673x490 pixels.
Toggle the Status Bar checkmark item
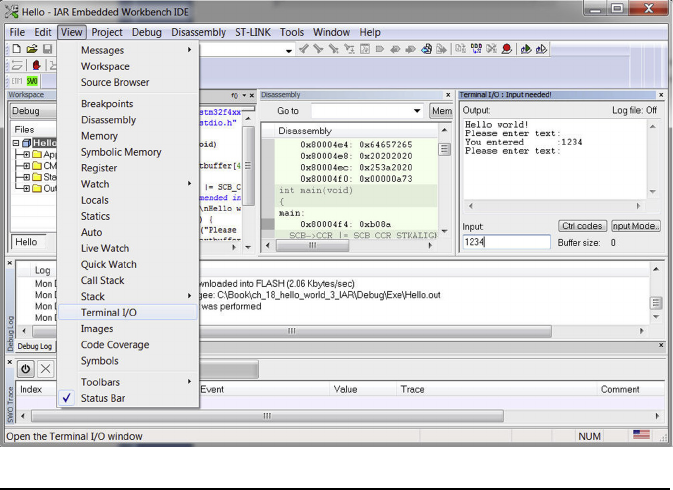coord(103,398)
